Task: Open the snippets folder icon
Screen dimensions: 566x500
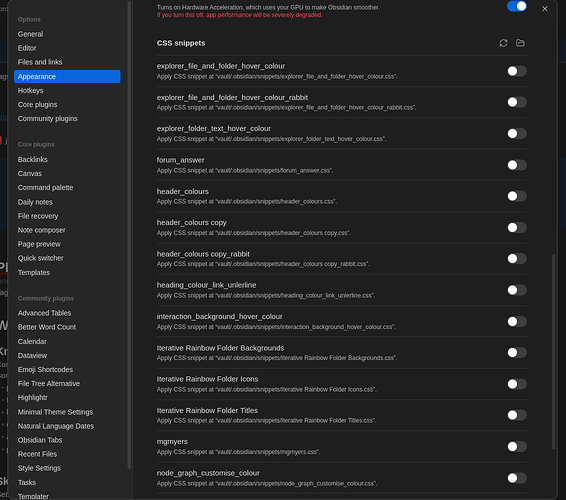Action: tap(520, 43)
